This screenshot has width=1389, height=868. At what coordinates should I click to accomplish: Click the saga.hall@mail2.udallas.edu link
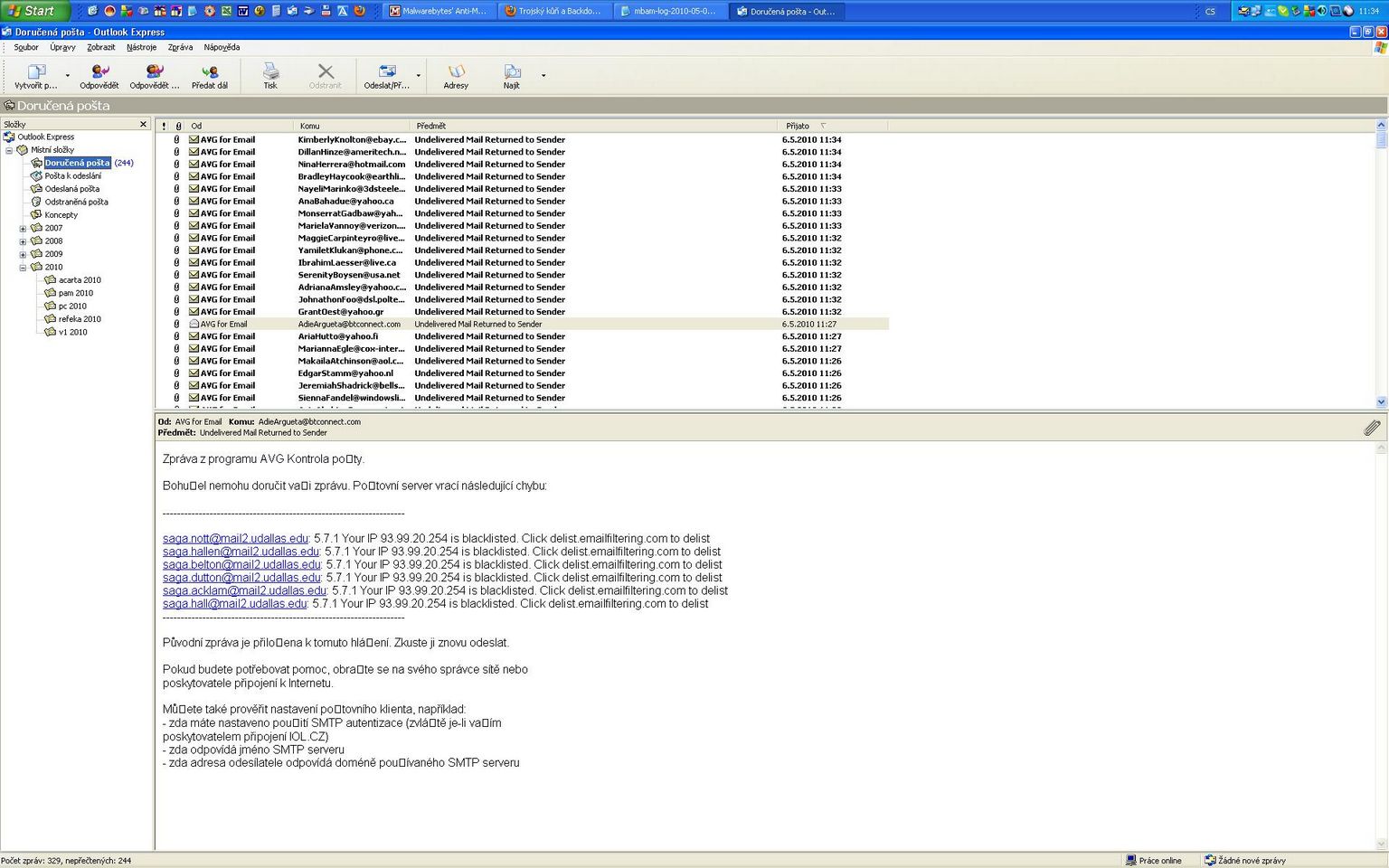235,604
